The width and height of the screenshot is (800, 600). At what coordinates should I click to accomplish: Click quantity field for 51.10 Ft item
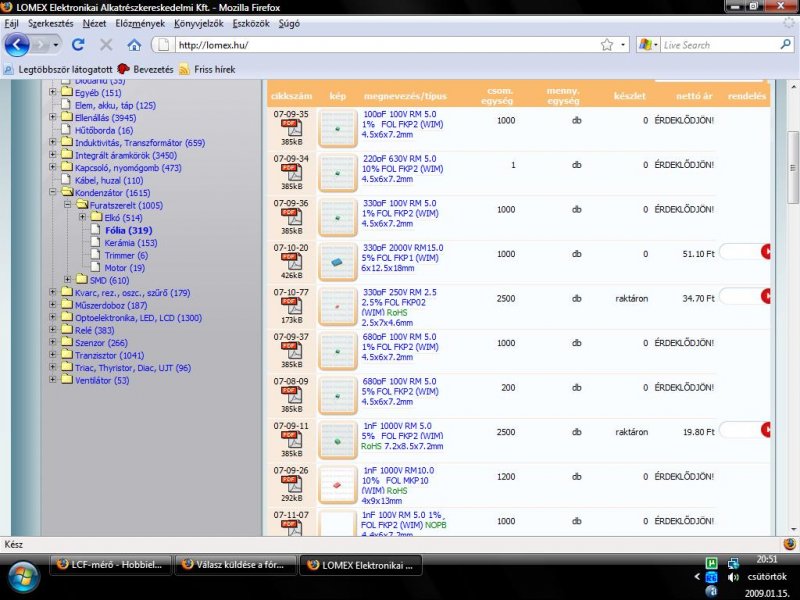click(740, 252)
